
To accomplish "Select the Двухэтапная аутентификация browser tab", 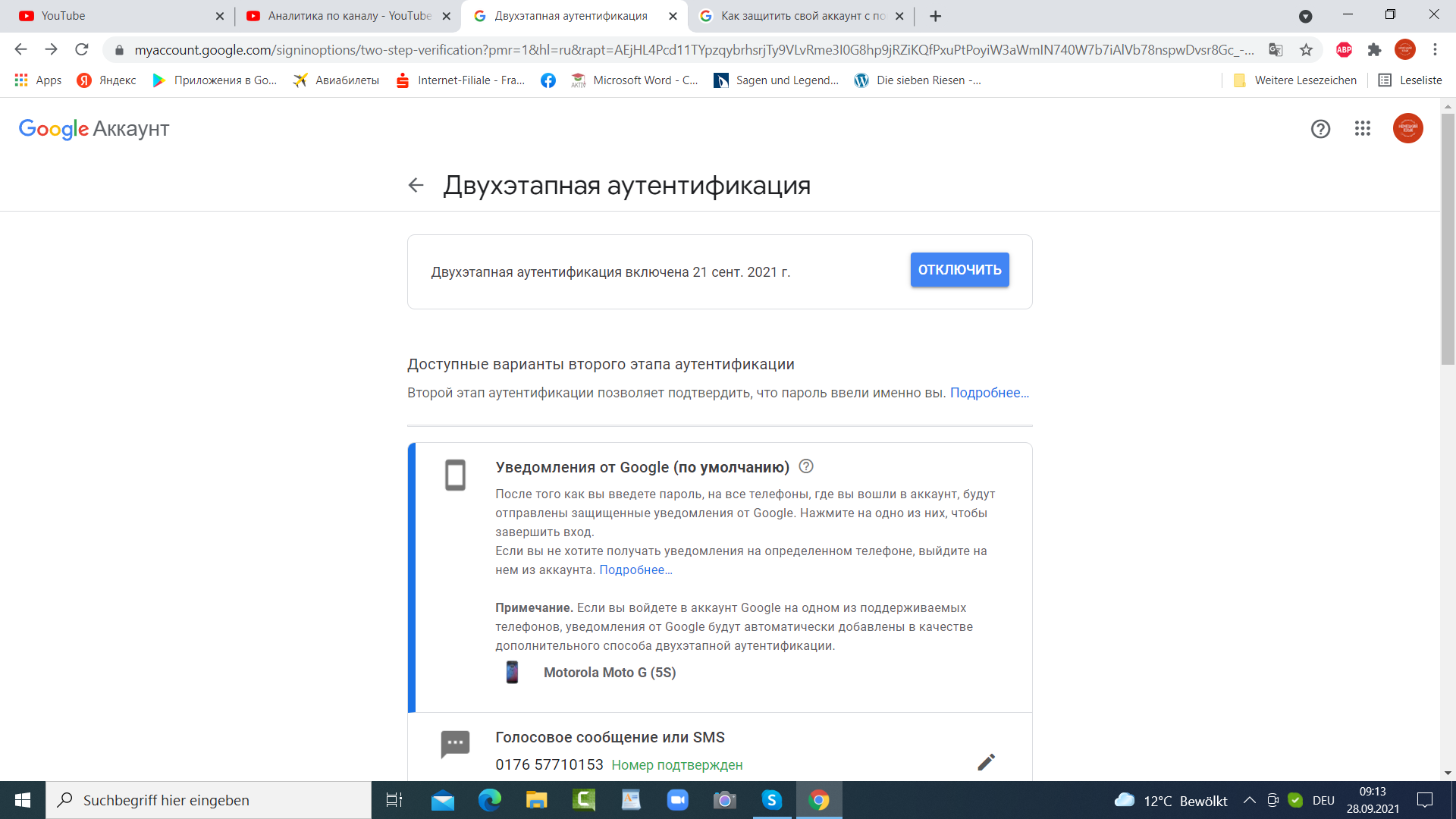I will 574,17.
